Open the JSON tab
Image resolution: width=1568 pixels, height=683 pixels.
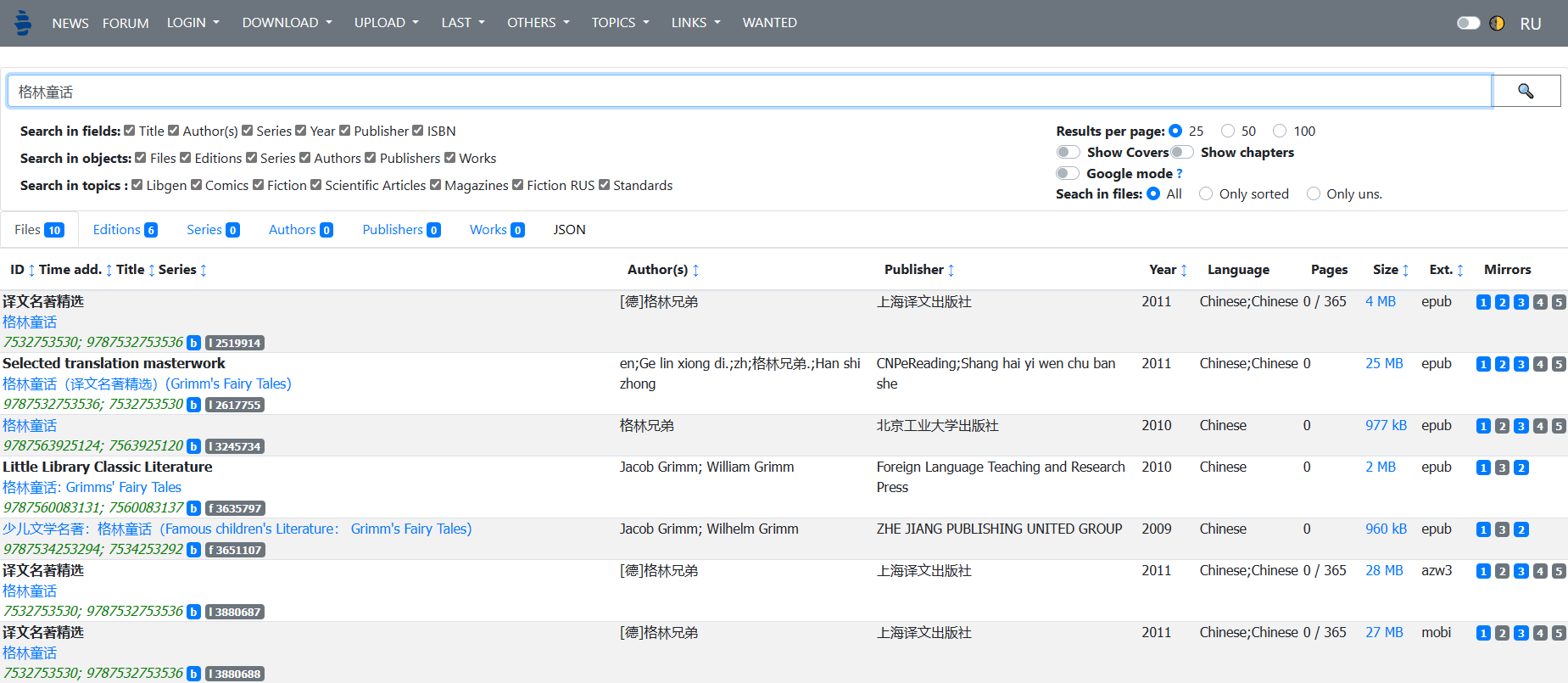(x=570, y=230)
